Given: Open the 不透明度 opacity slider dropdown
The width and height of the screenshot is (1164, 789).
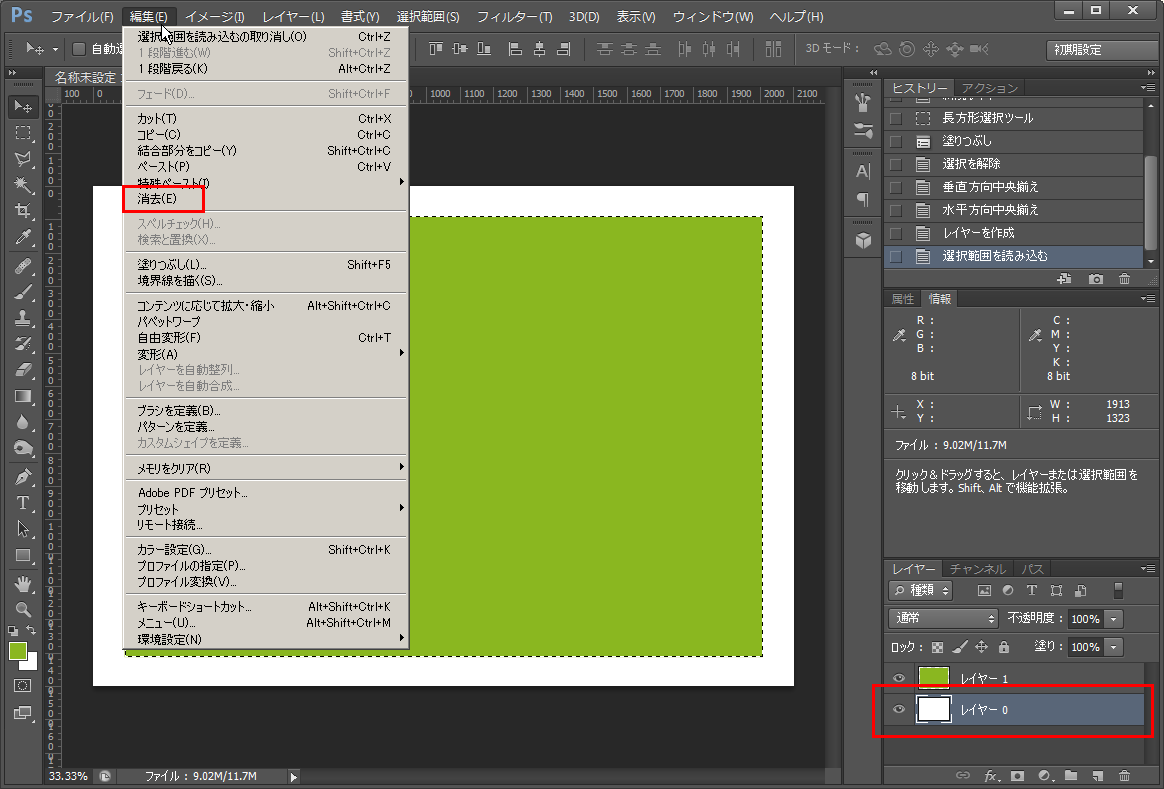Looking at the screenshot, I should coord(1114,619).
